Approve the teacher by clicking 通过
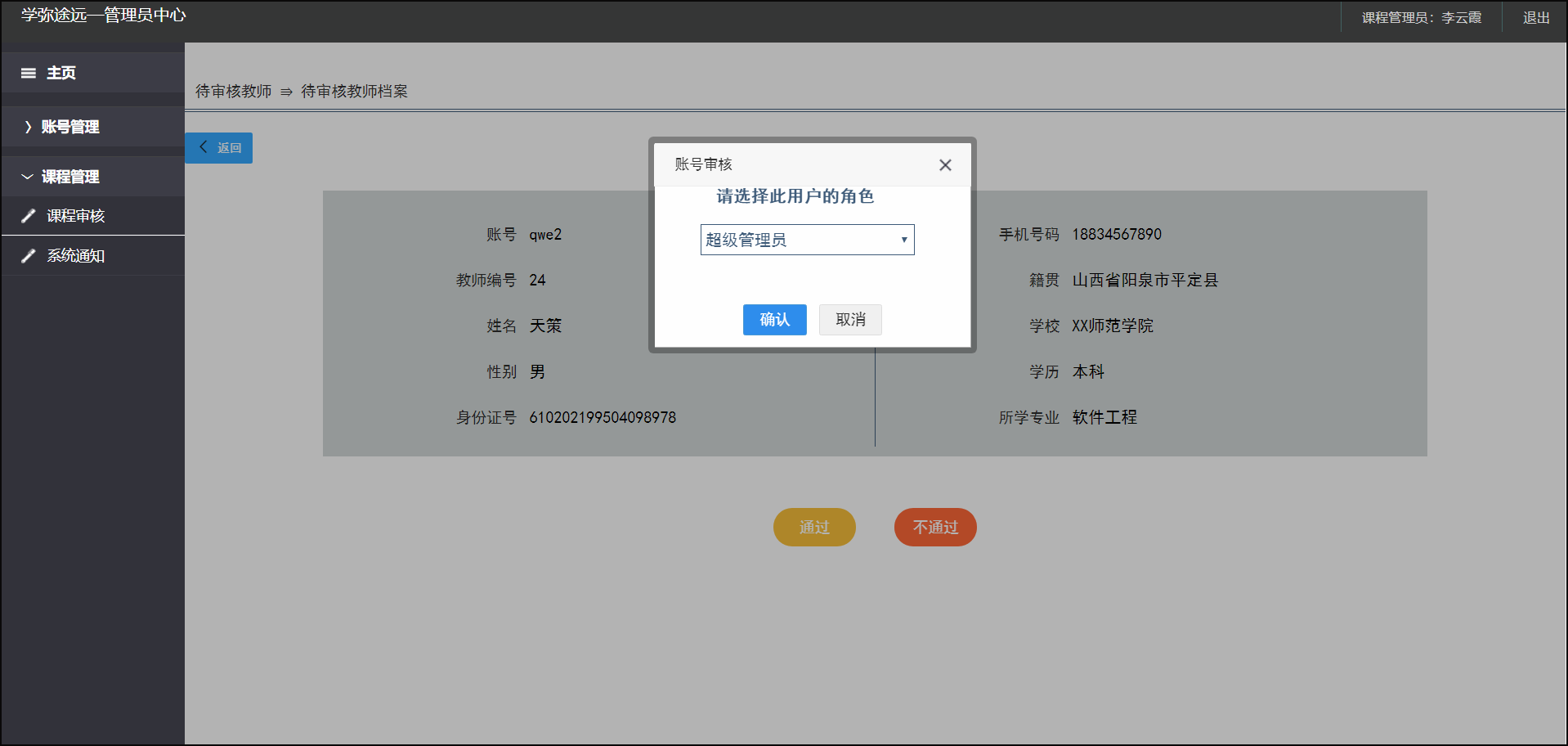1568x746 pixels. 813,527
